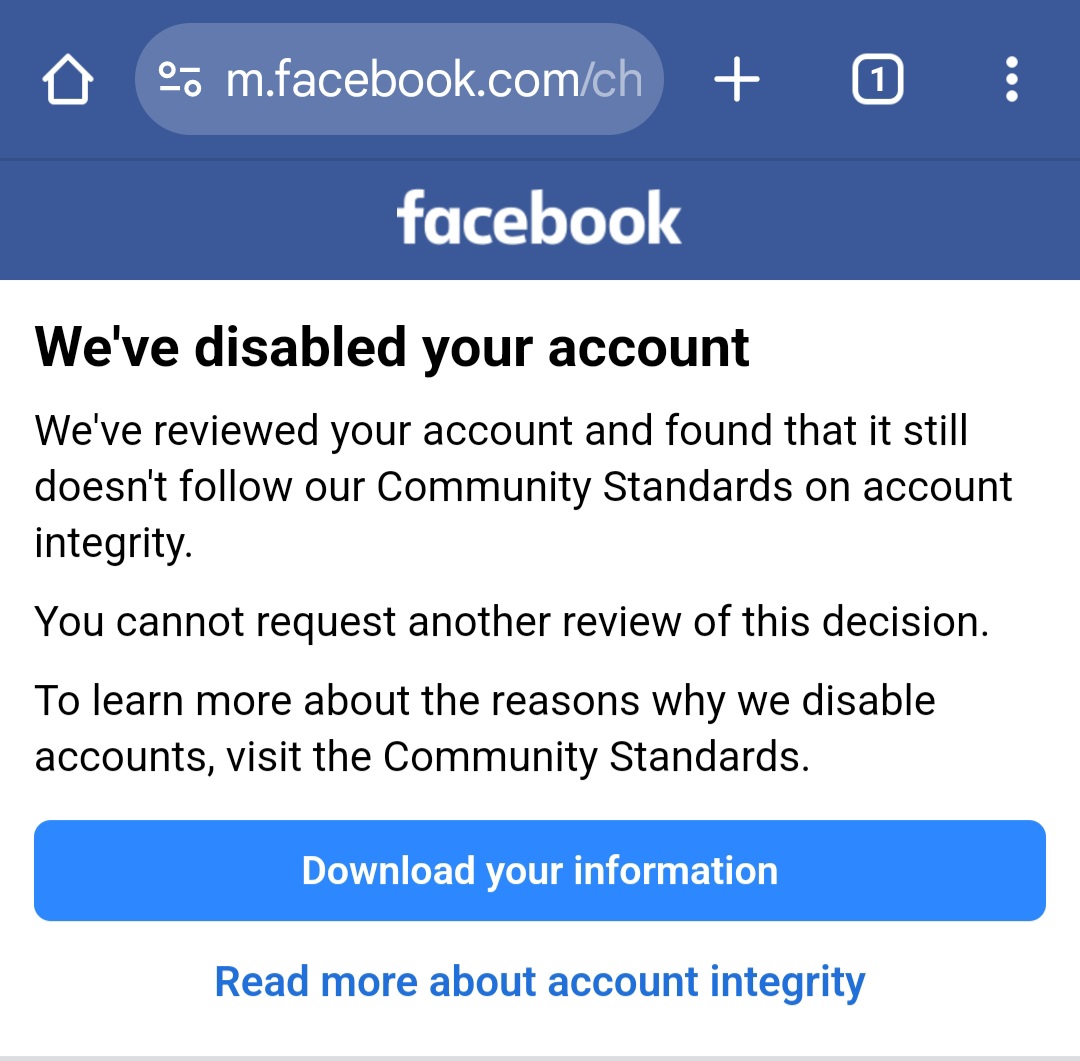Click the greyed "/ch" end of URL
Image resolution: width=1080 pixels, height=1061 pixels.
pos(612,80)
